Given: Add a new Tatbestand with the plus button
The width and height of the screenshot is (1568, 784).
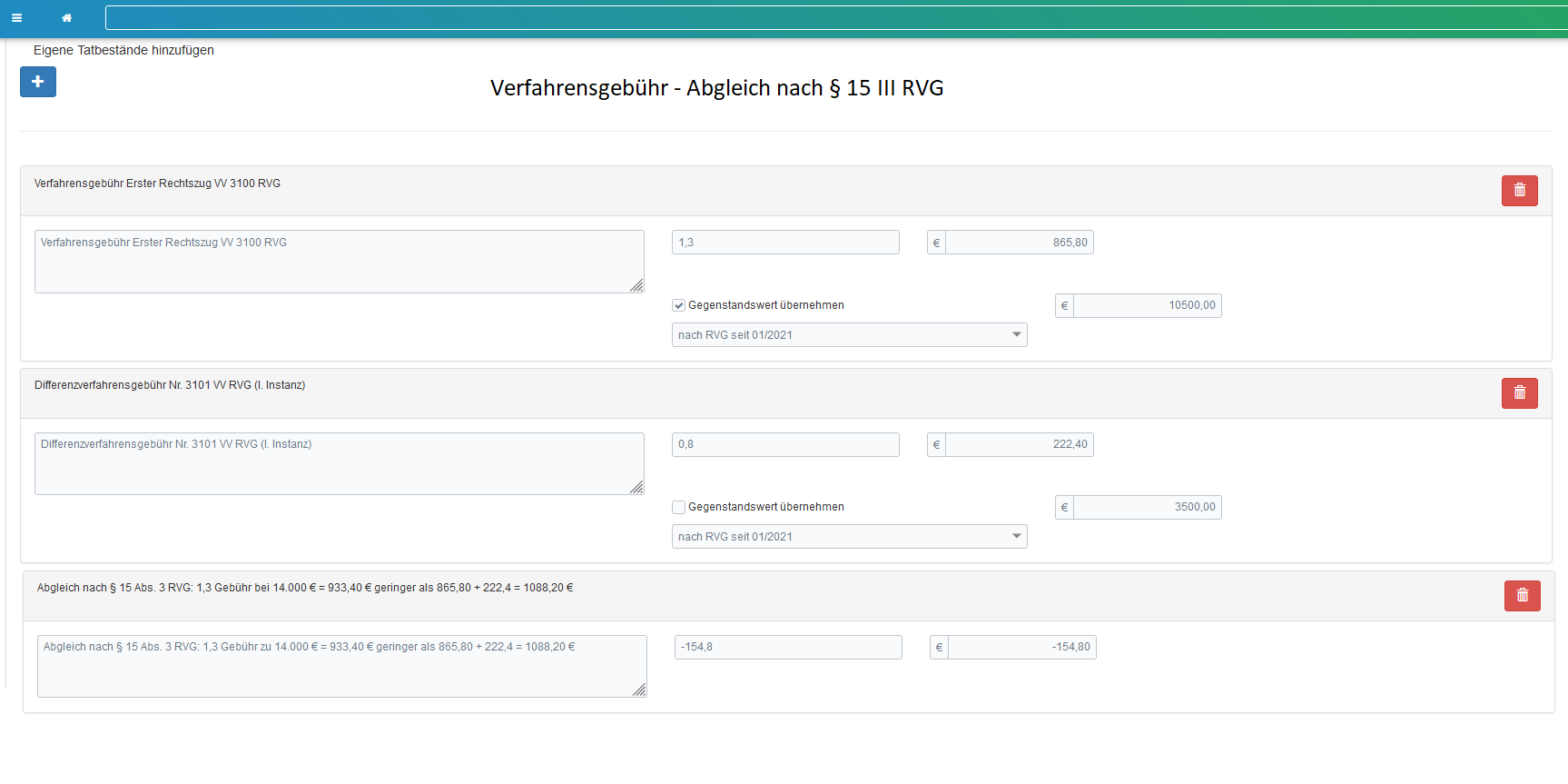Looking at the screenshot, I should 38,82.
